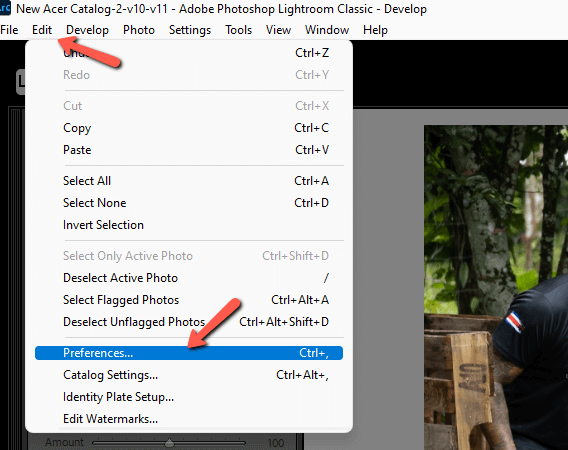Viewport: 568px width, 450px height.
Task: Click the Amount slider handle
Action: point(169,442)
